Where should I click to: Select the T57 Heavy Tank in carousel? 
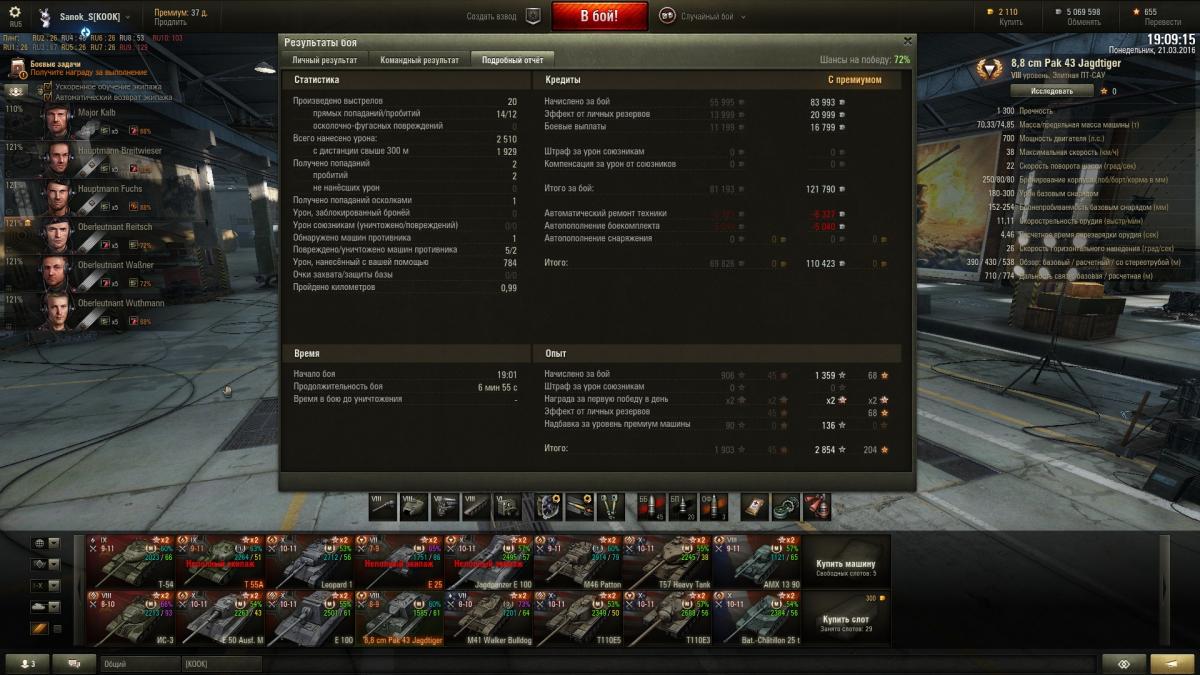[667, 562]
